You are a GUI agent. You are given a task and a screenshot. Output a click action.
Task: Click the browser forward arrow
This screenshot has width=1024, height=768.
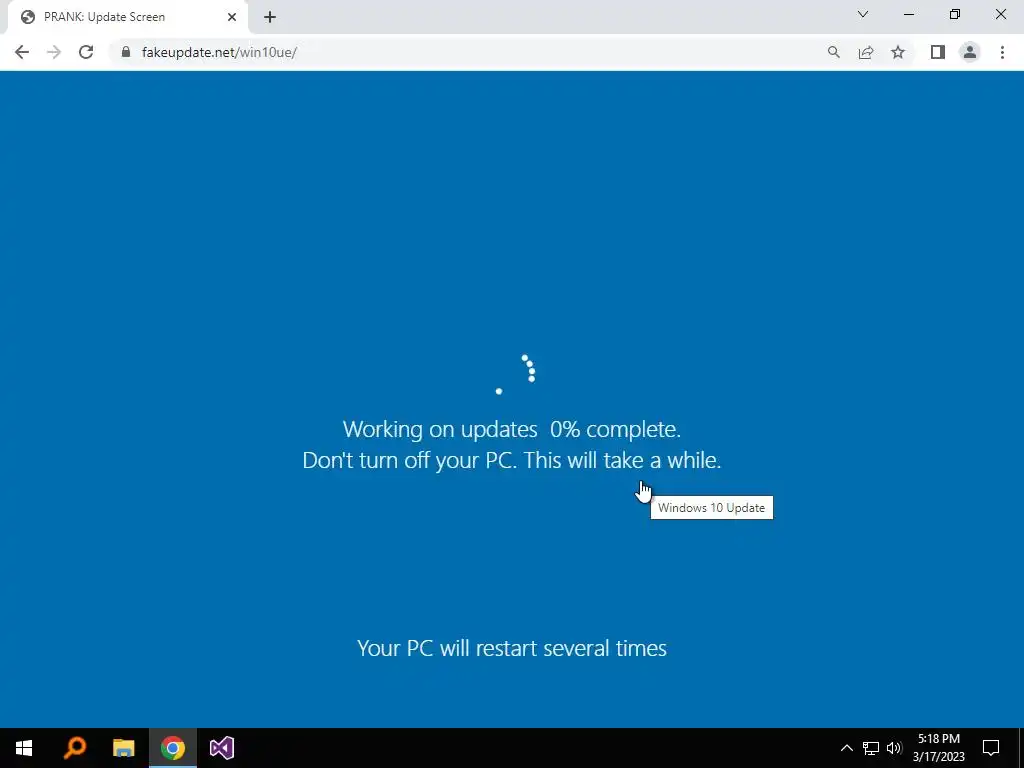pos(54,52)
